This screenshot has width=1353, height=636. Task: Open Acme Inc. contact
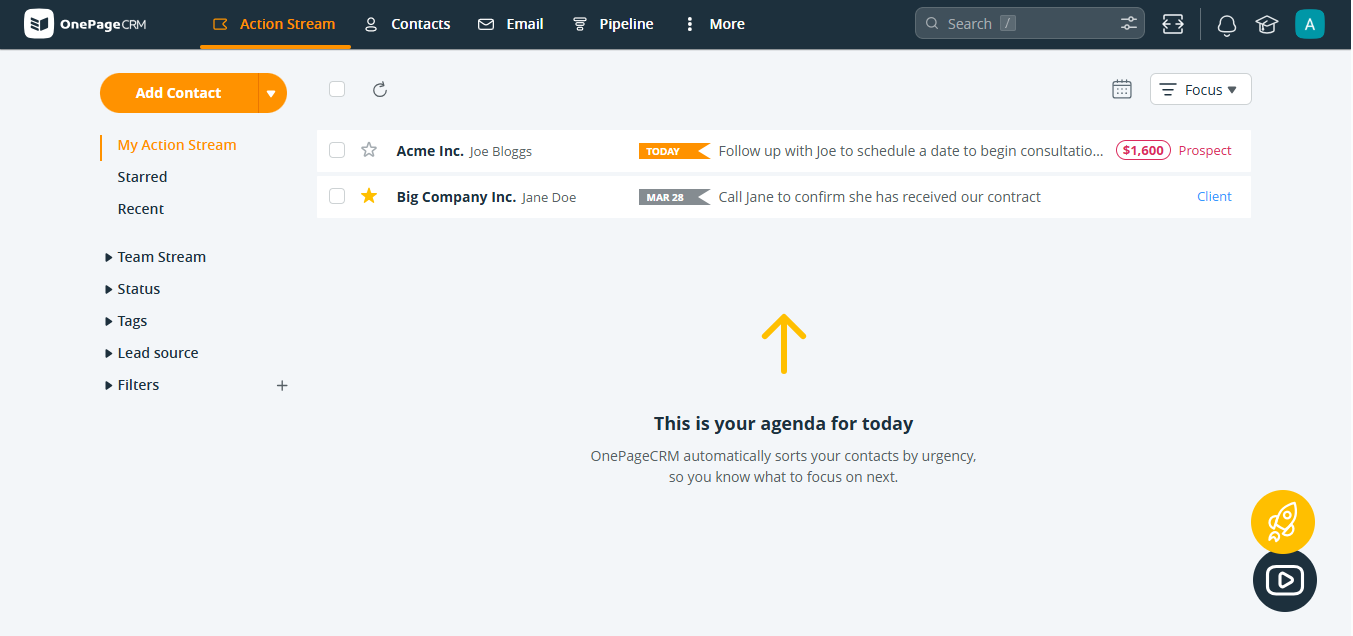pos(430,151)
